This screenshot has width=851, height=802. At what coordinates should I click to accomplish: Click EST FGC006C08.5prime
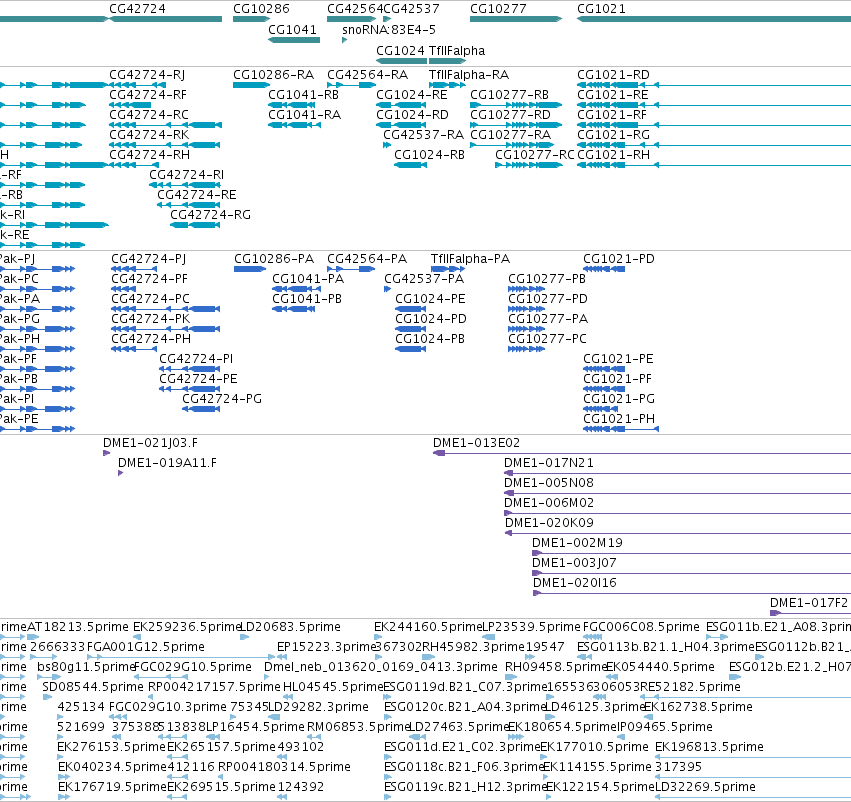click(641, 627)
